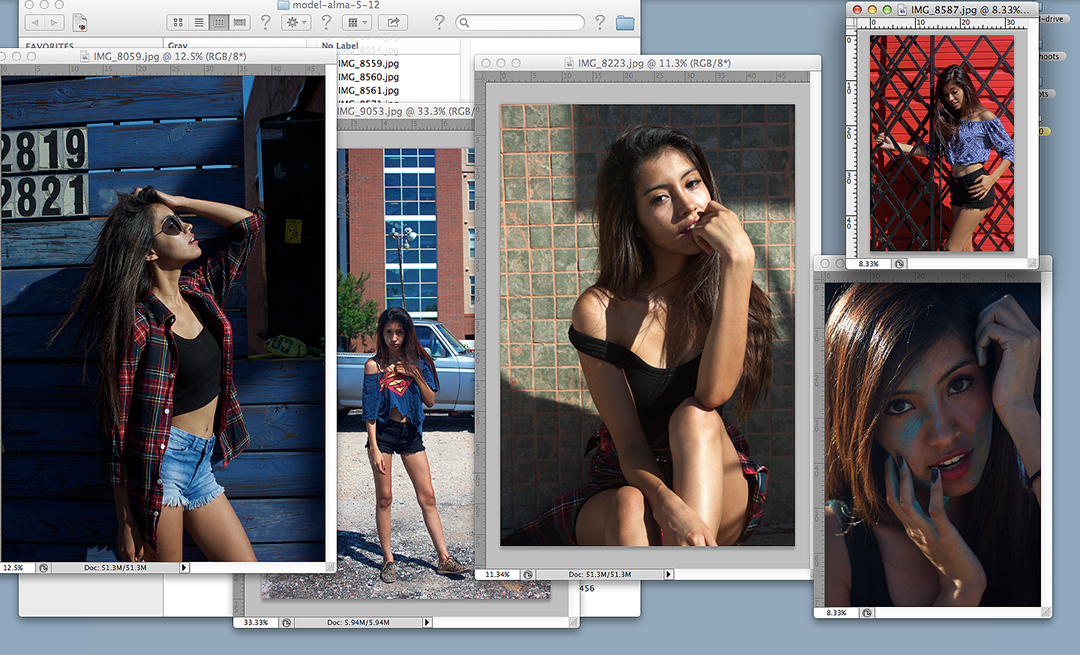Switch Finder to icon view

coord(178,23)
